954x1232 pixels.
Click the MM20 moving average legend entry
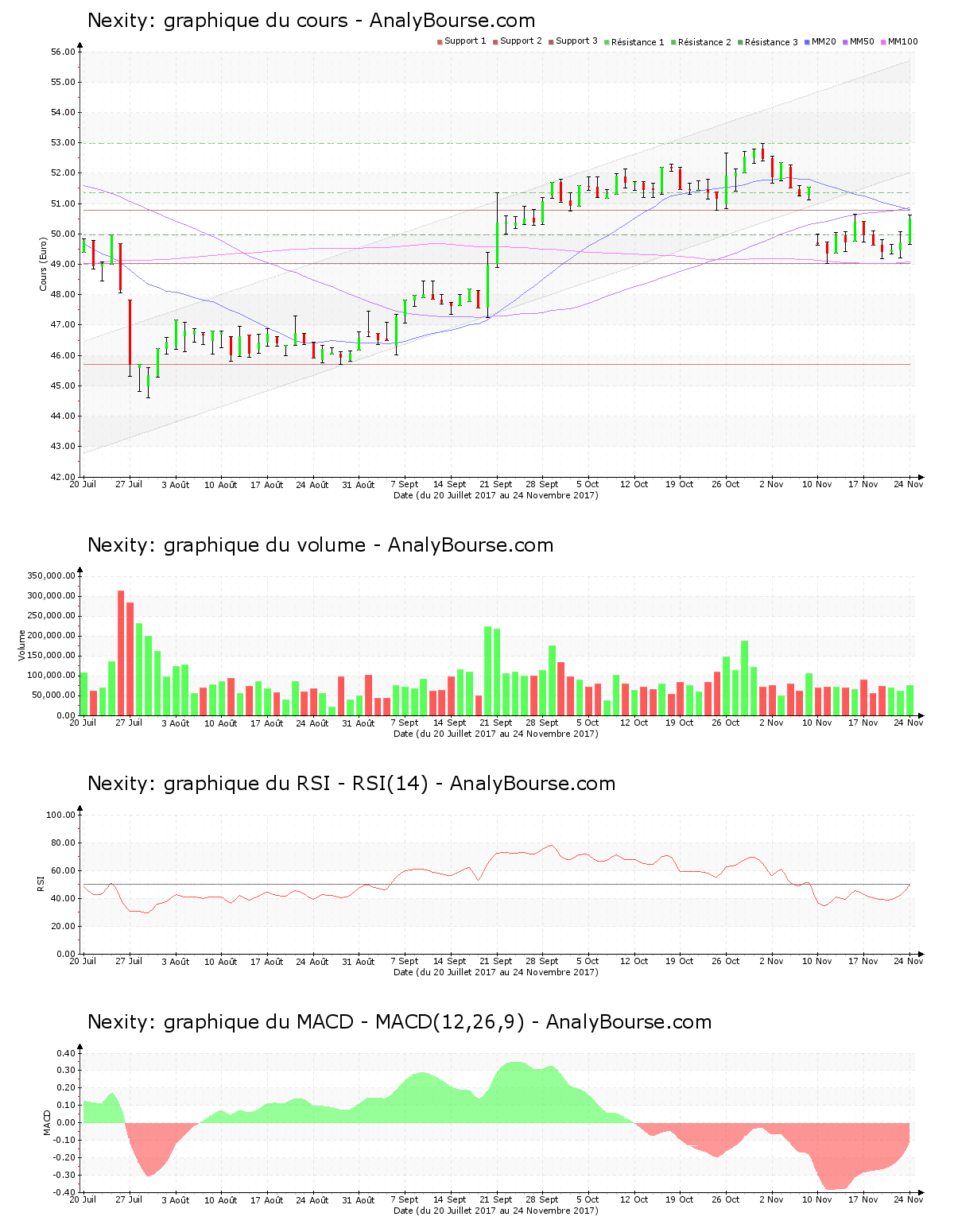click(820, 41)
